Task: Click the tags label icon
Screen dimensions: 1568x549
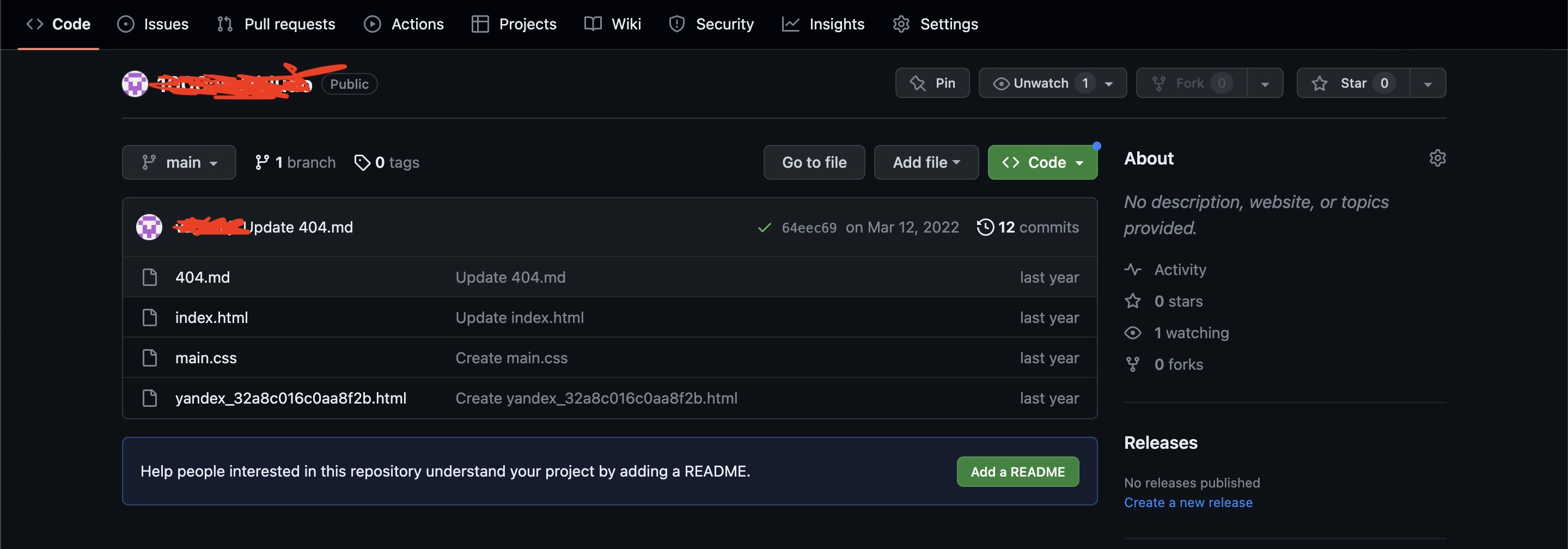Action: (362, 162)
